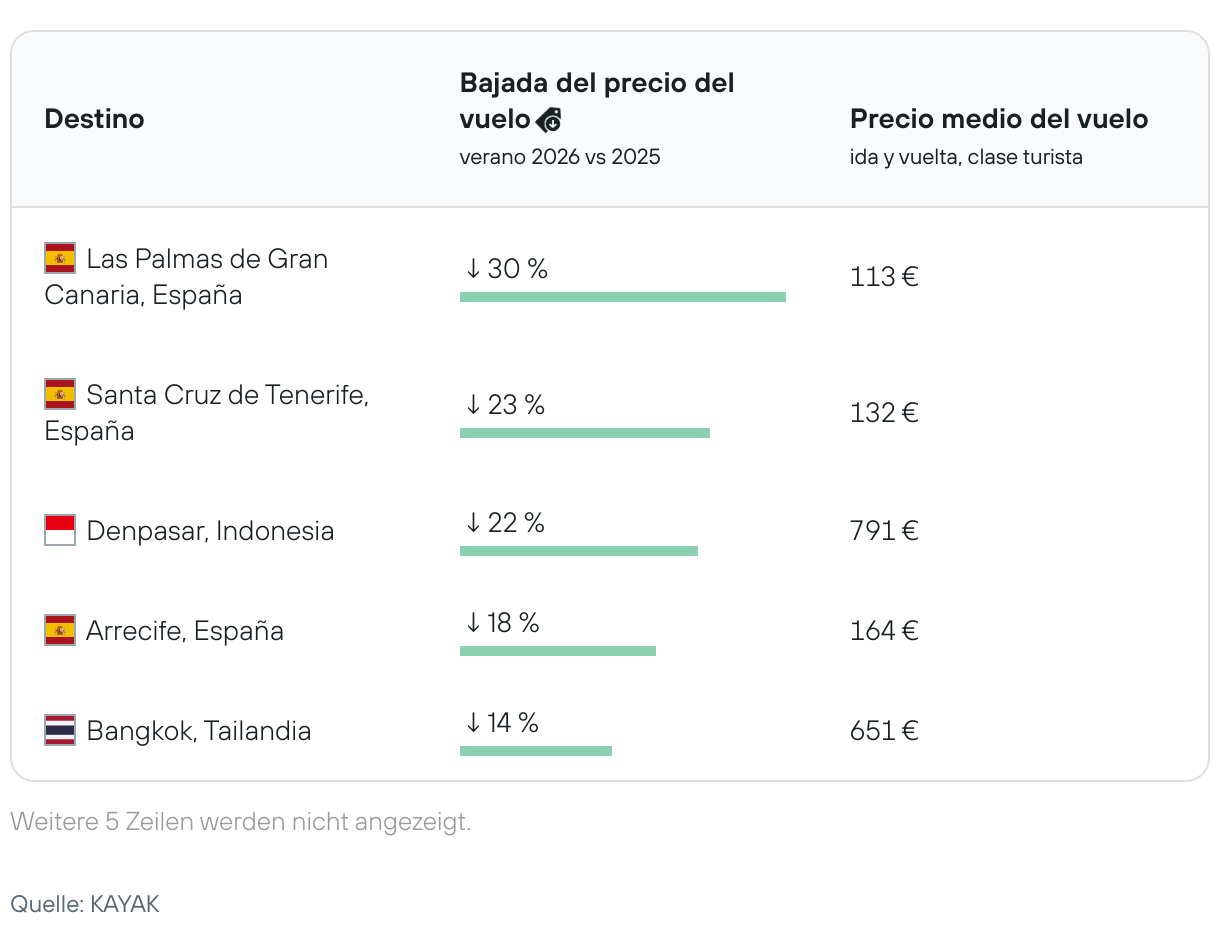Click the green bar for Las Palmas 30 %

tap(622, 297)
